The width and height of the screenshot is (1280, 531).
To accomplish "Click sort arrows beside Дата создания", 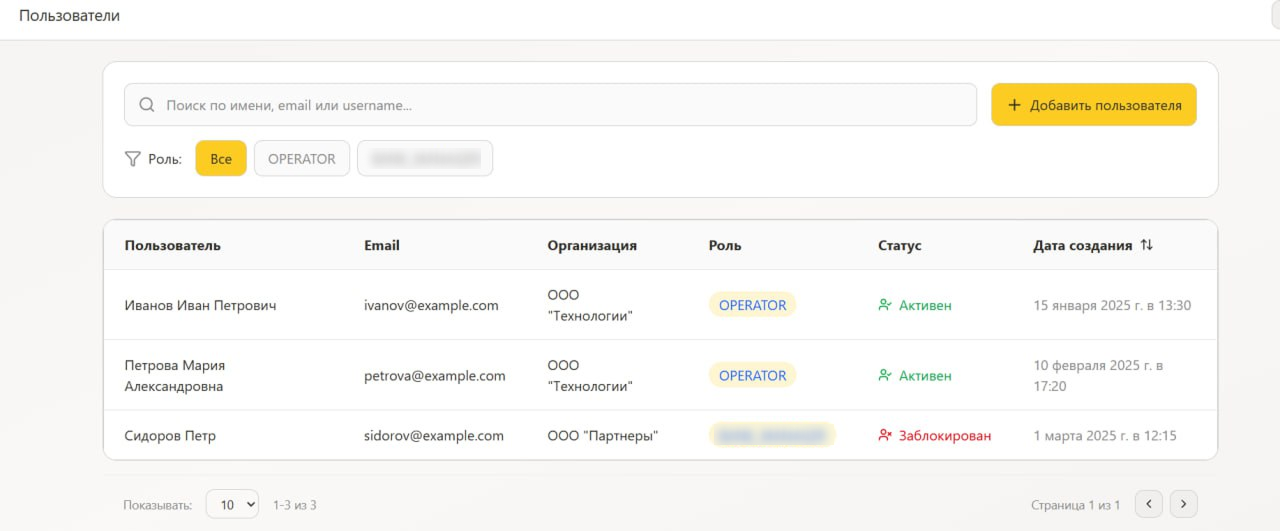I will (1147, 245).
